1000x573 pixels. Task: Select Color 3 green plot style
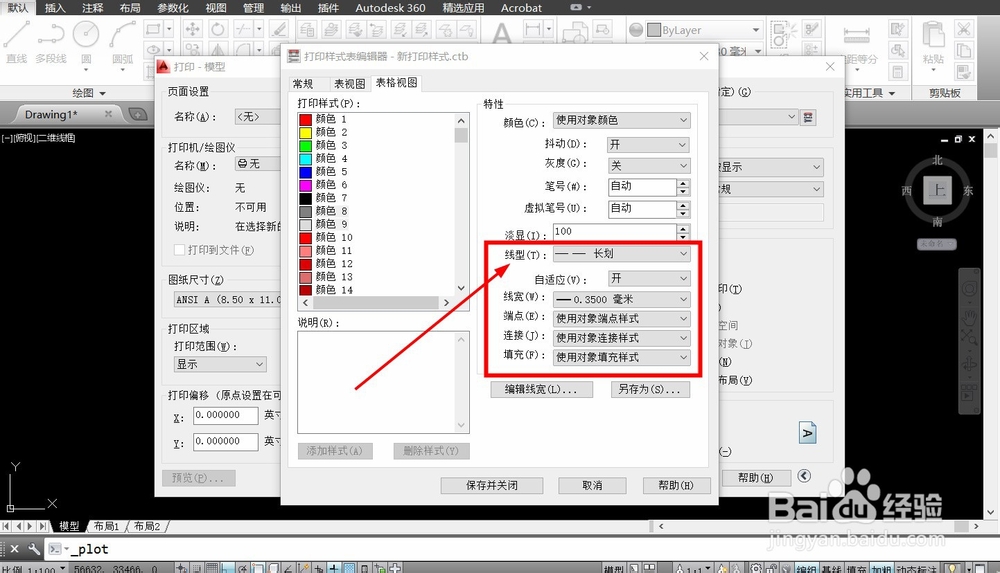pyautogui.click(x=323, y=145)
